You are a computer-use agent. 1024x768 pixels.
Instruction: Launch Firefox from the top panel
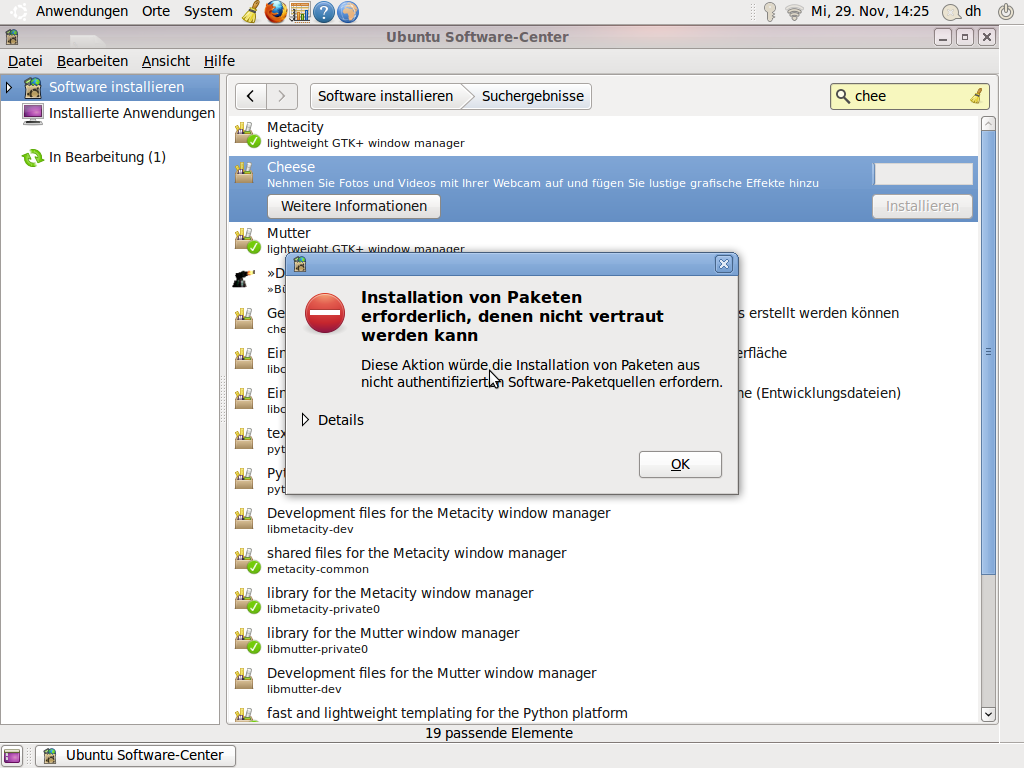coord(275,11)
